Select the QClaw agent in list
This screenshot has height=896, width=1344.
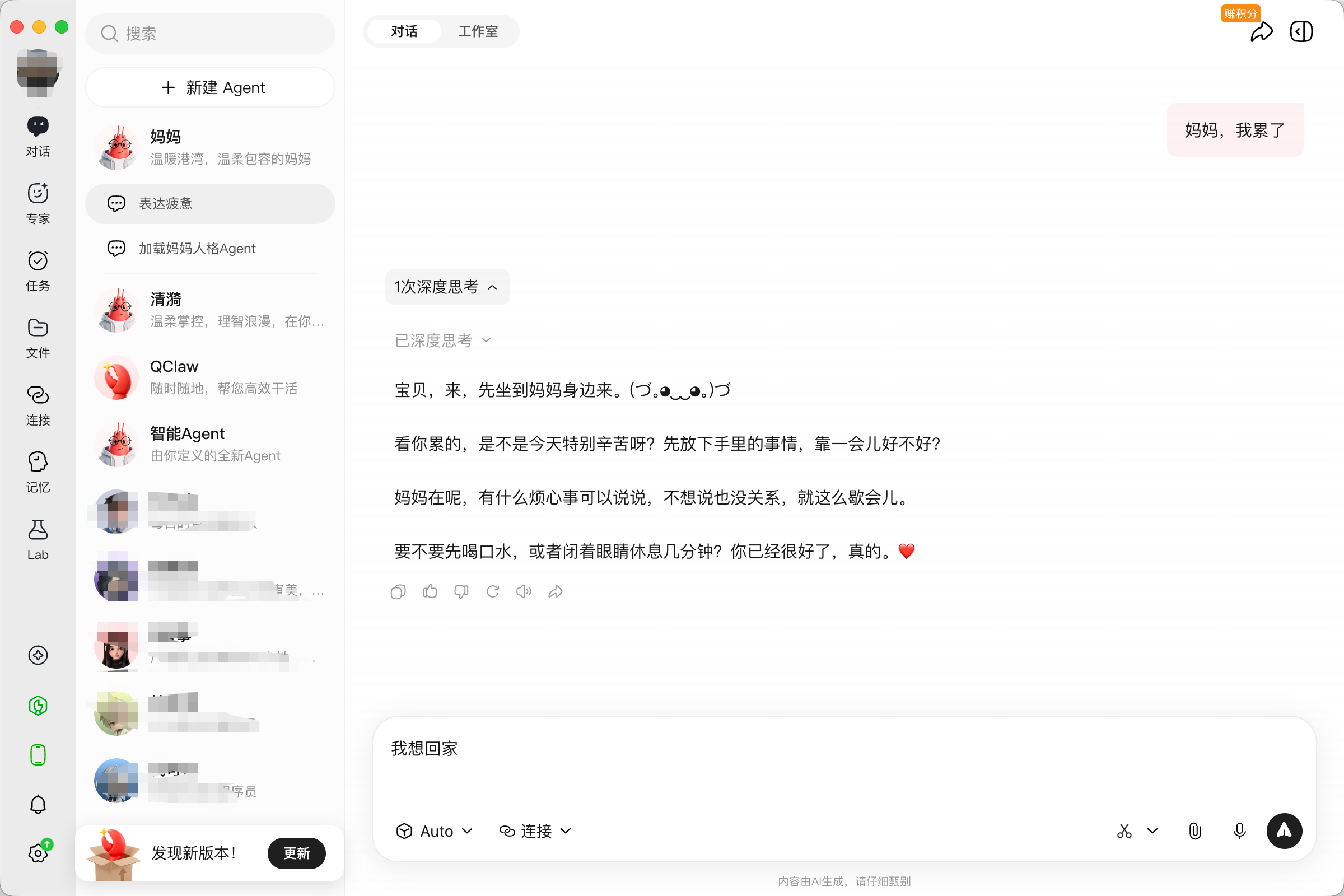tap(211, 377)
